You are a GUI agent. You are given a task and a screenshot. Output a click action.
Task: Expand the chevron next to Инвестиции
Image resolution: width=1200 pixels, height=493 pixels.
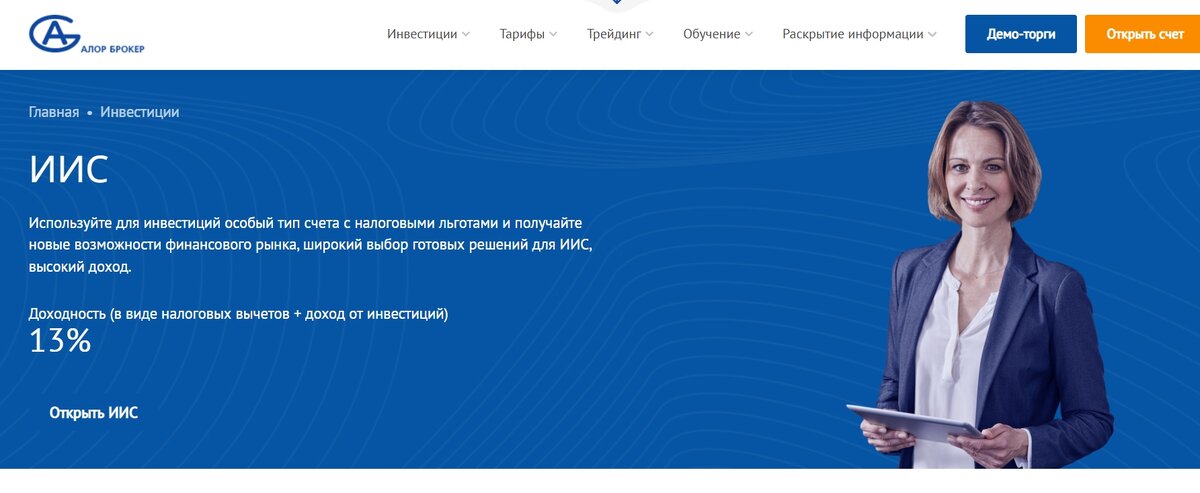point(465,34)
